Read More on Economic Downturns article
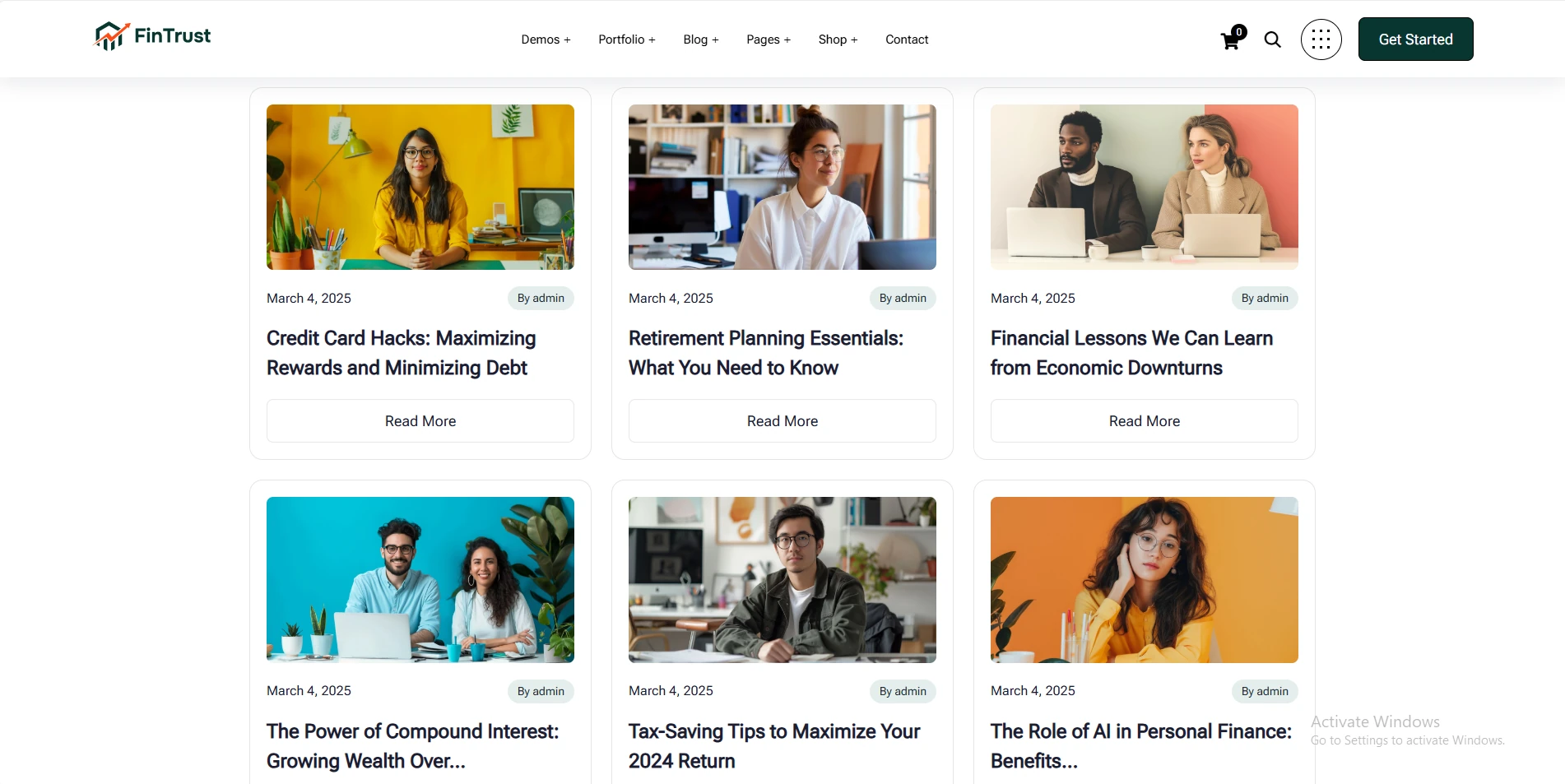 (x=1145, y=421)
